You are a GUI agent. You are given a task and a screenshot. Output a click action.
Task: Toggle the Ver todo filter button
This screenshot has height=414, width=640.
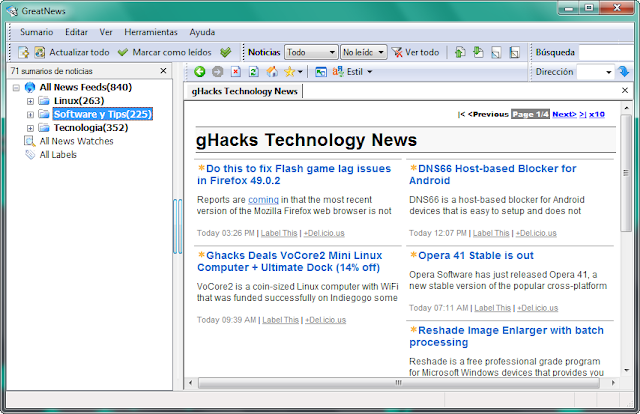(x=415, y=52)
